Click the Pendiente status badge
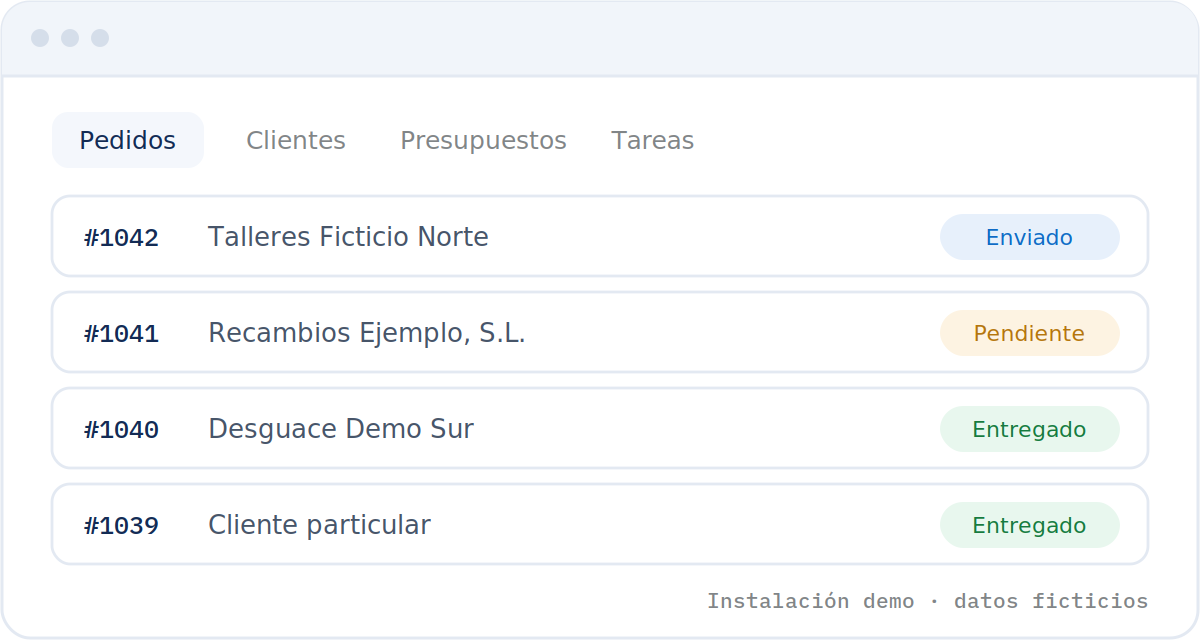 point(1030,333)
